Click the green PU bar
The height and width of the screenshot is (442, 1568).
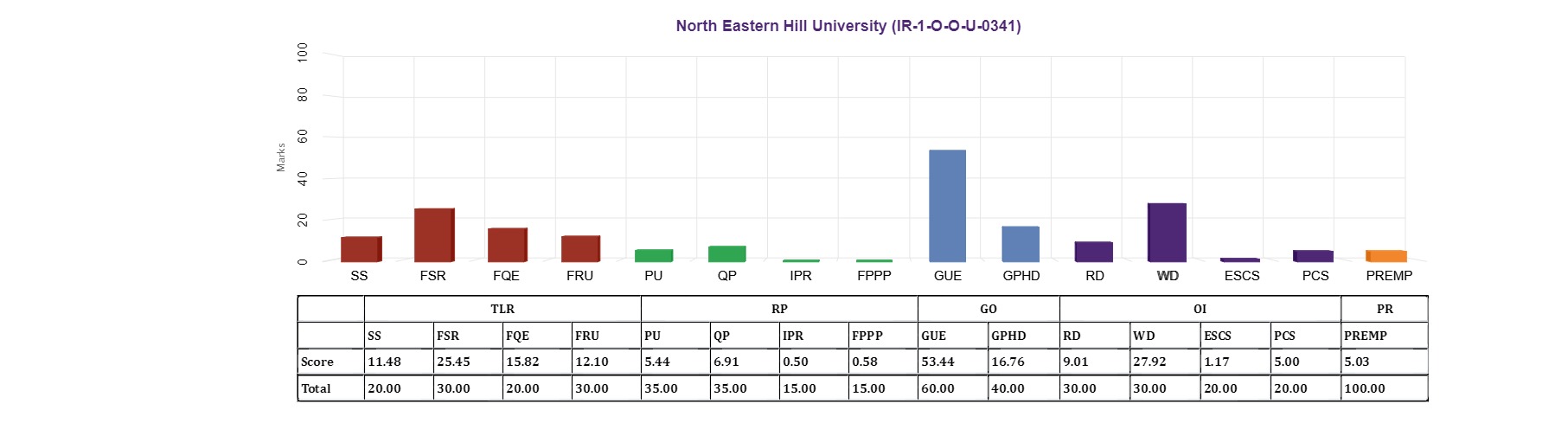(x=654, y=256)
